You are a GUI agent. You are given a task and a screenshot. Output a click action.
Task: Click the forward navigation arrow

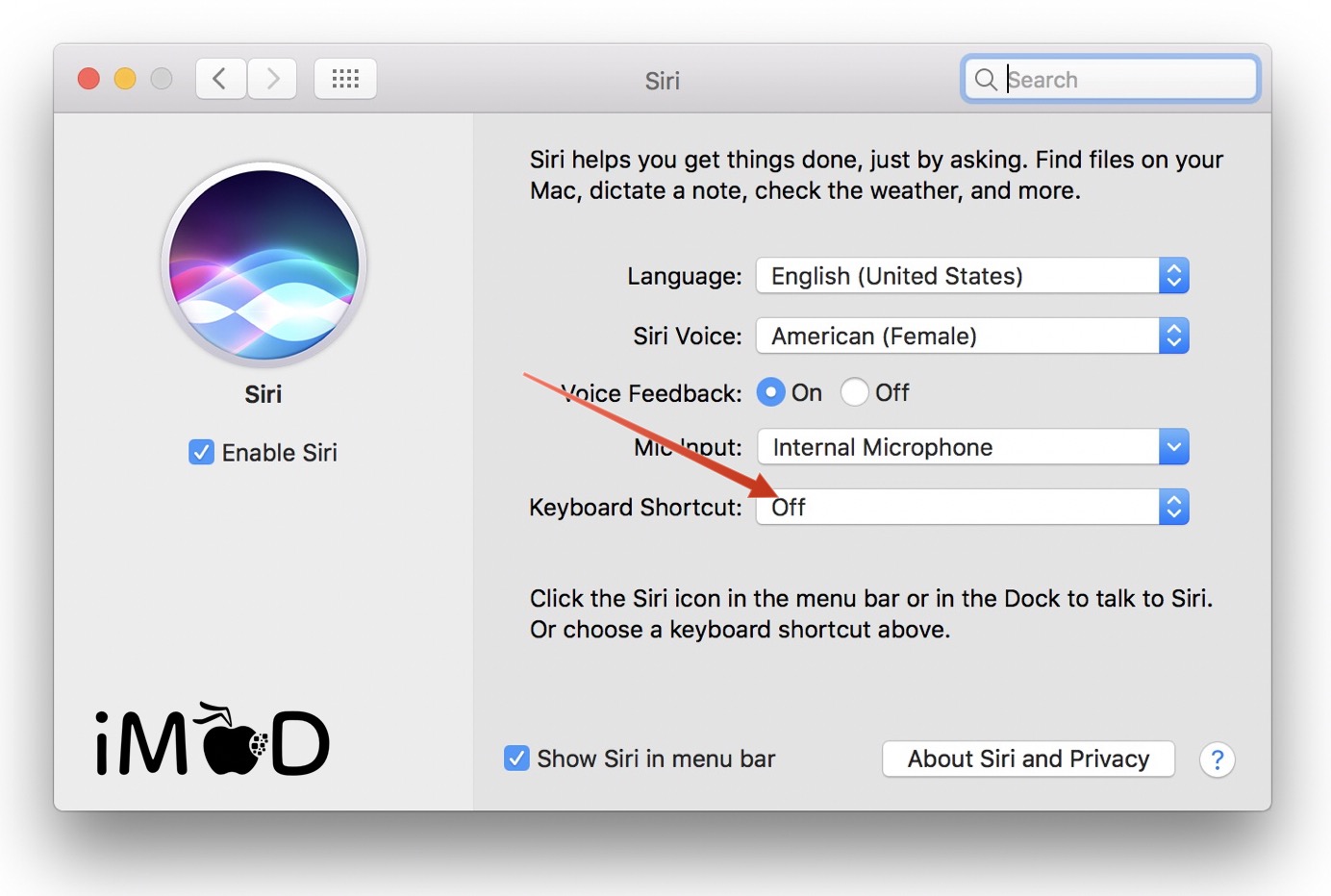coord(272,79)
